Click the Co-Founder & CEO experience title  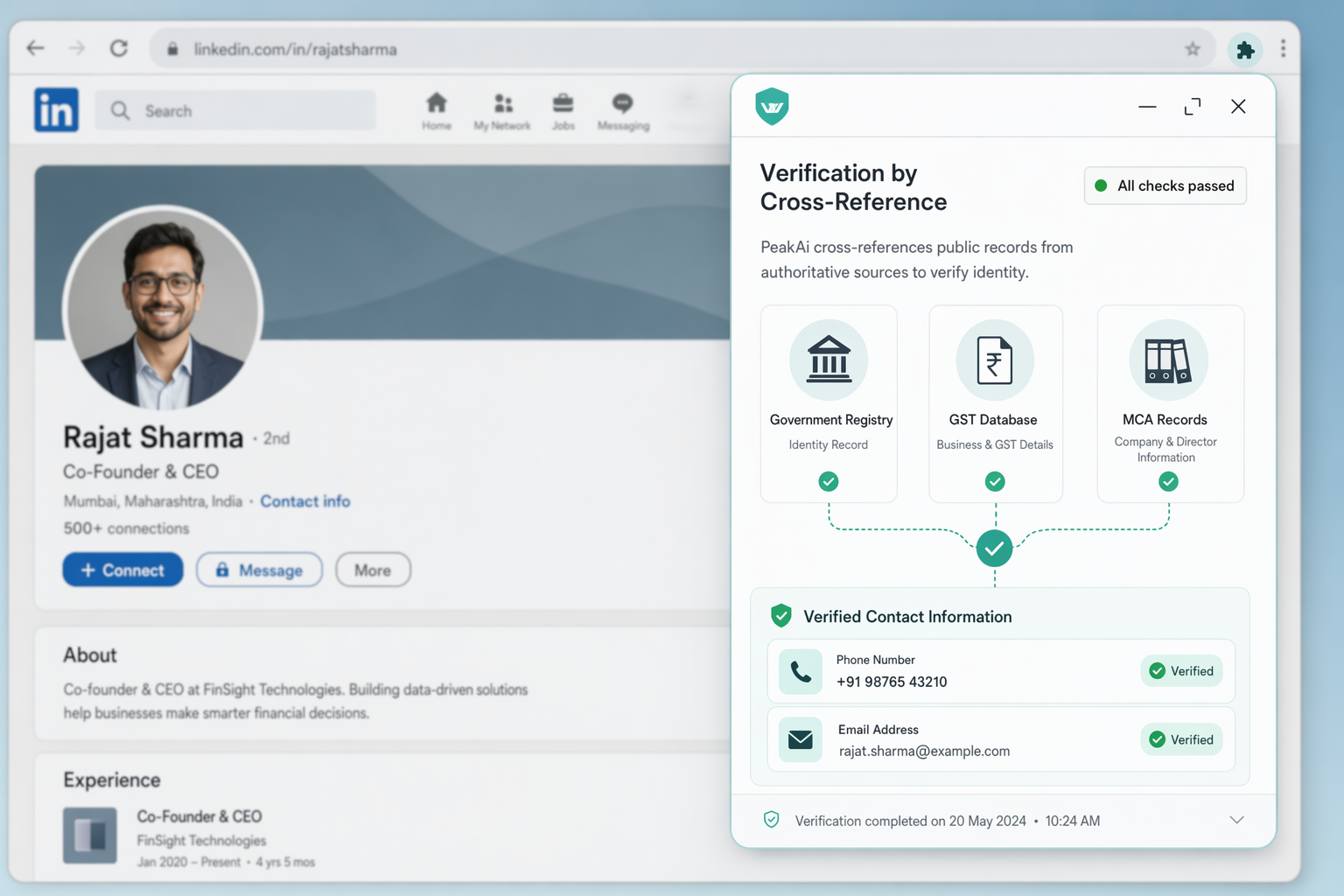point(199,816)
